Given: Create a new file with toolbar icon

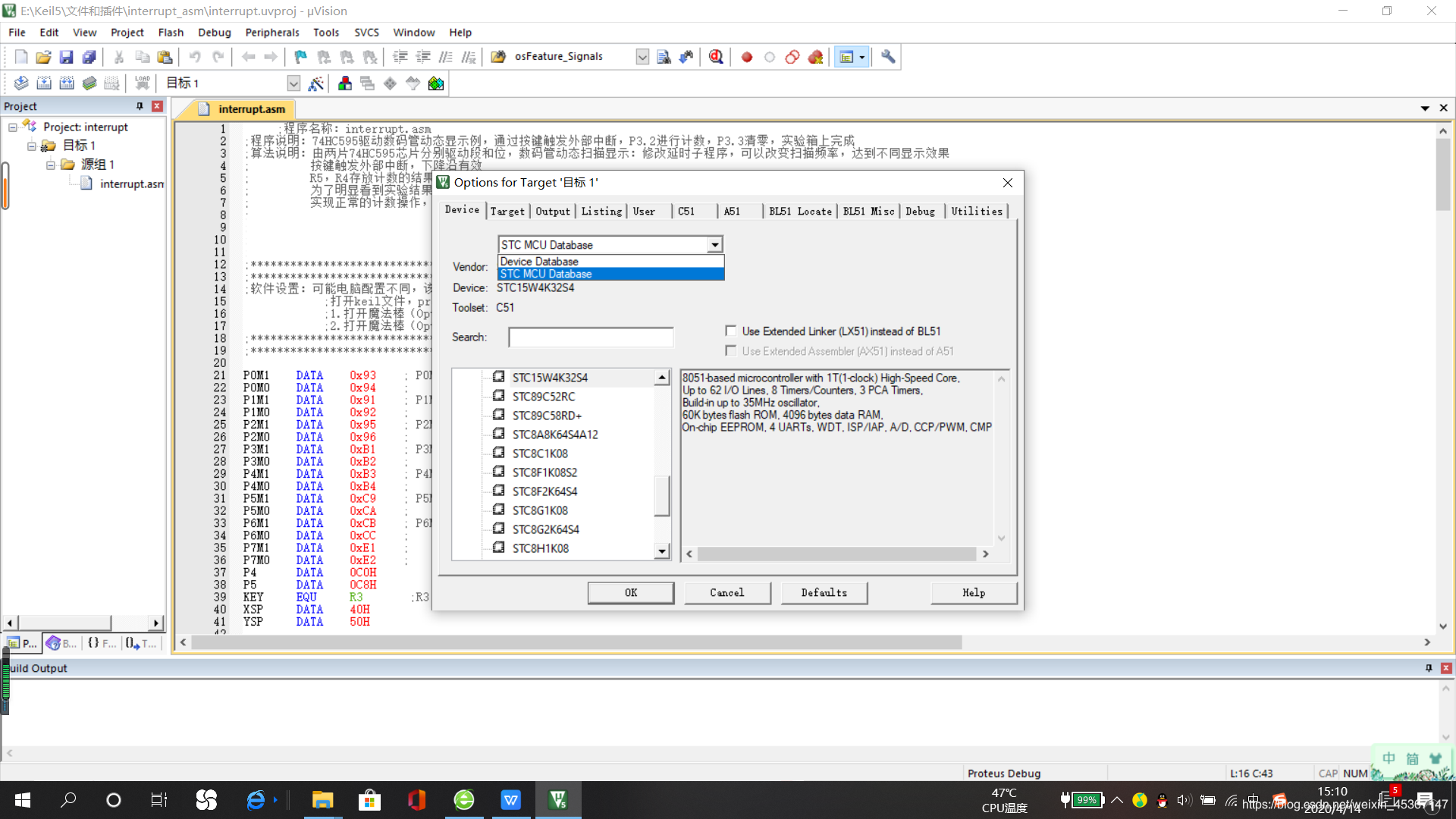Looking at the screenshot, I should click(21, 57).
